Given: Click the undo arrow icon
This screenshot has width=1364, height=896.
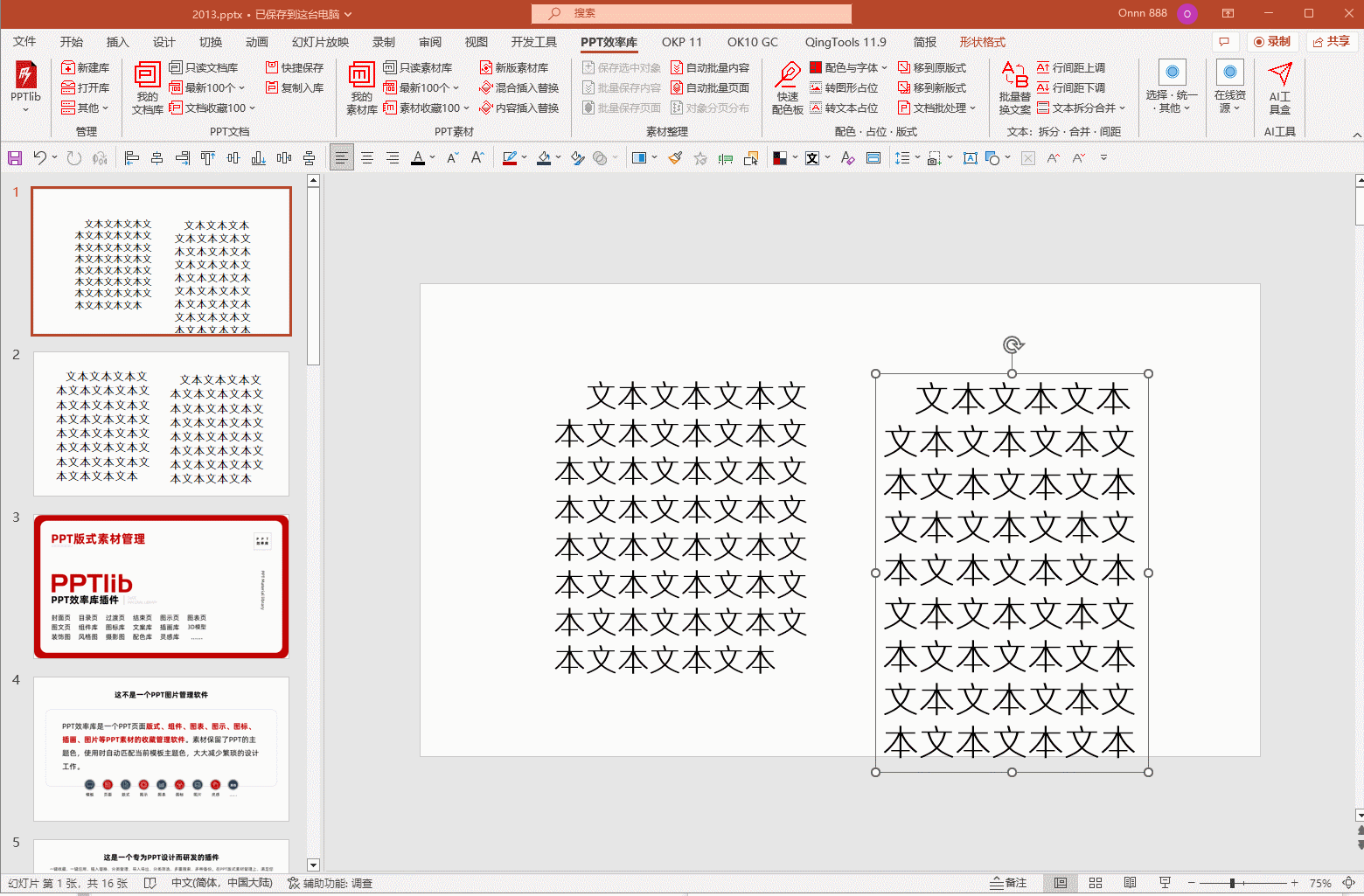Looking at the screenshot, I should (x=39, y=158).
